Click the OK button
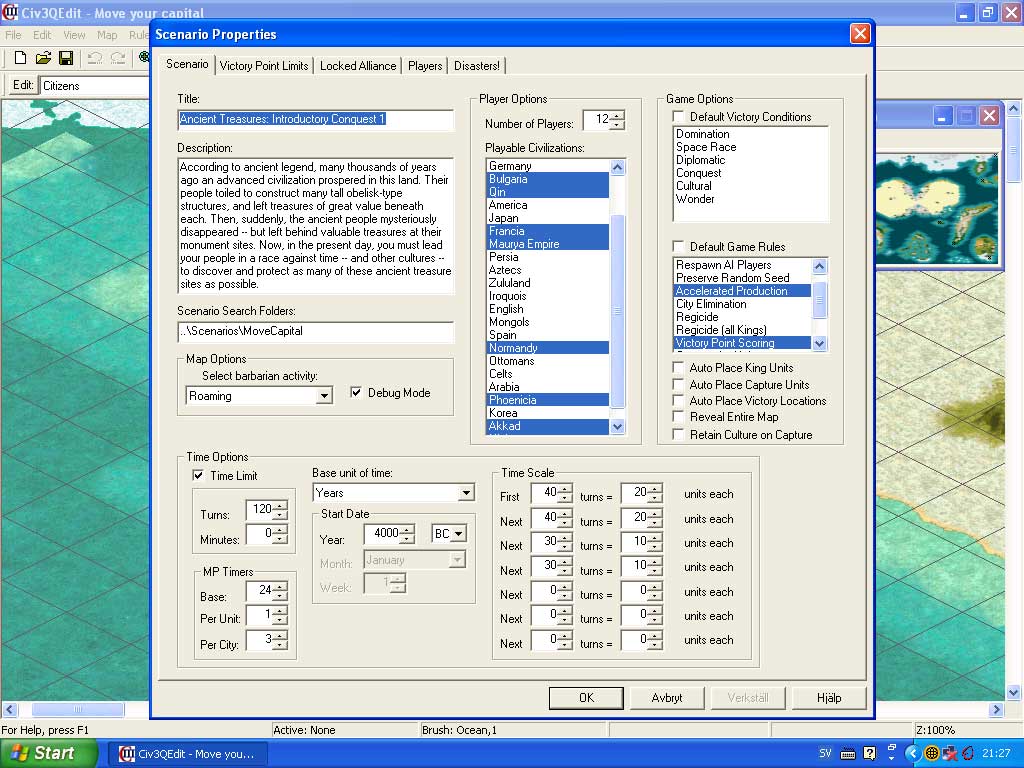 click(586, 697)
